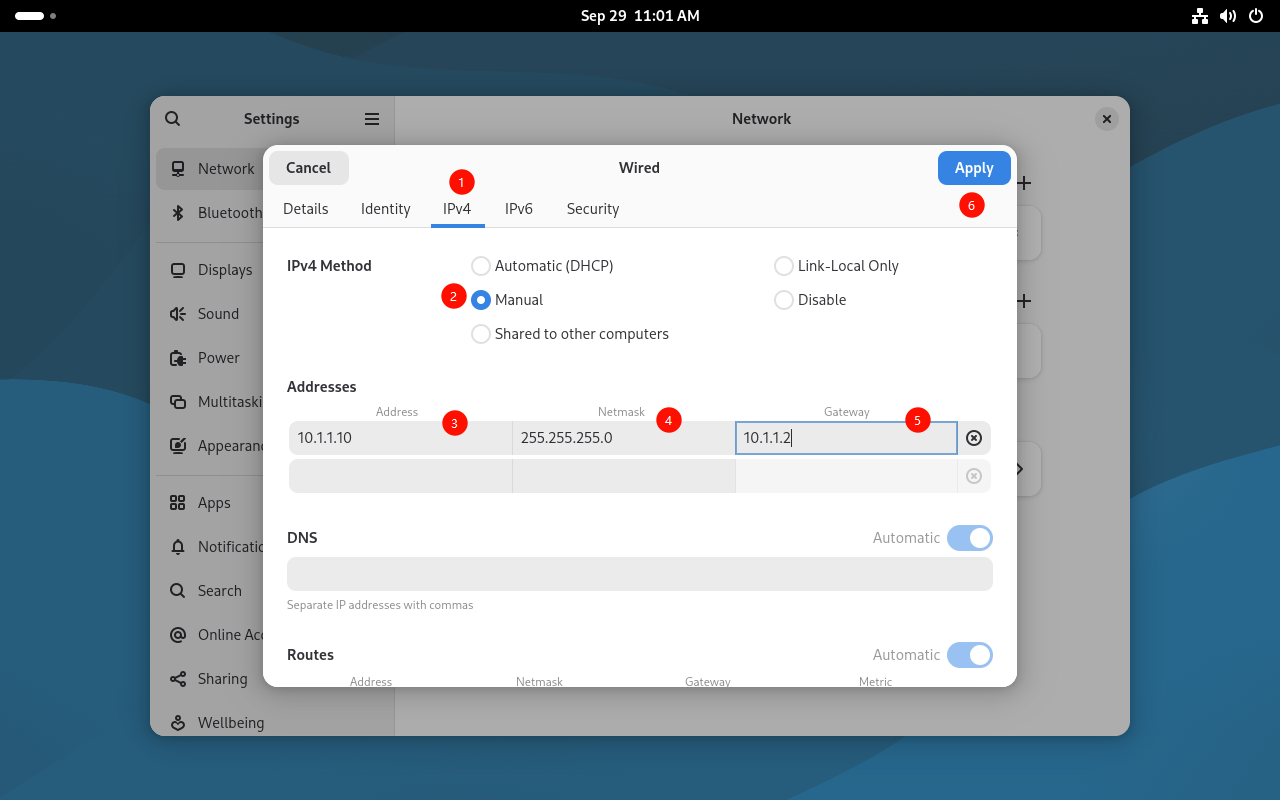Select Link-Local Only method

tap(784, 266)
